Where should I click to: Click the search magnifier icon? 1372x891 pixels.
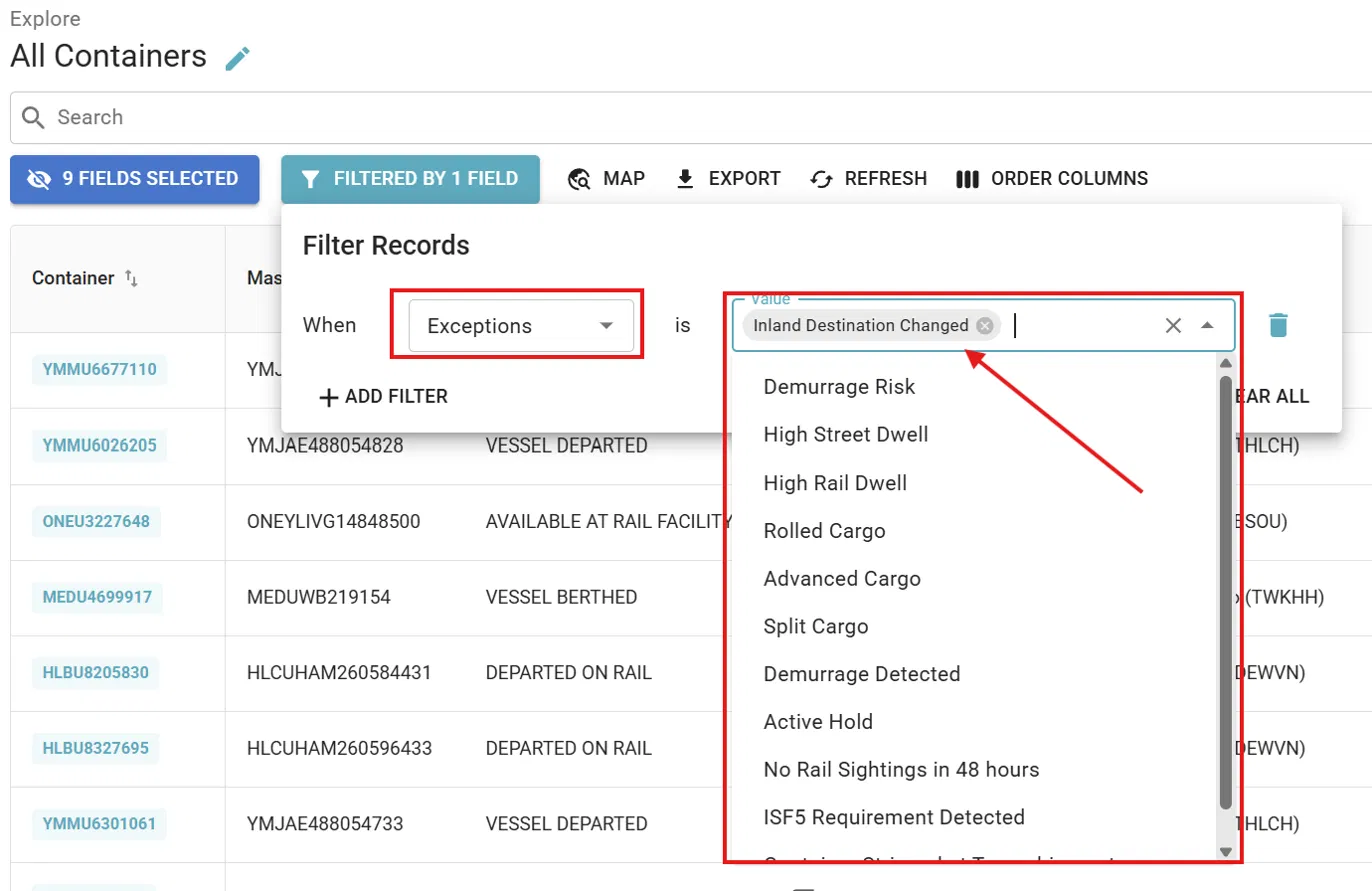point(33,118)
